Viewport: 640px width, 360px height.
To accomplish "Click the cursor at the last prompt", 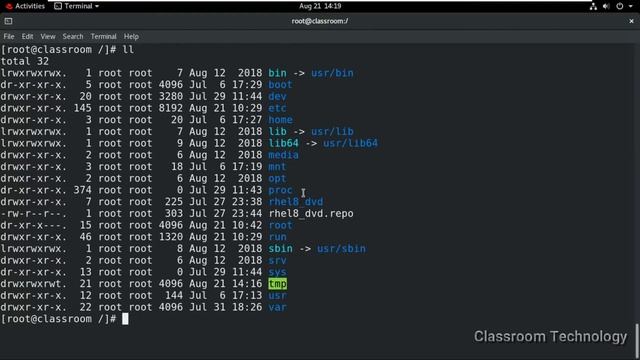I will click(x=125, y=319).
